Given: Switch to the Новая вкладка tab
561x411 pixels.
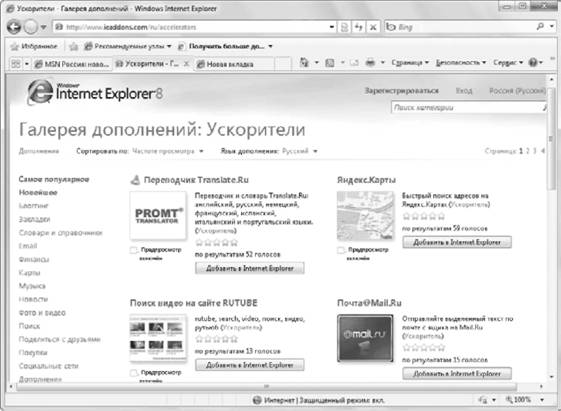Looking at the screenshot, I should point(234,64).
